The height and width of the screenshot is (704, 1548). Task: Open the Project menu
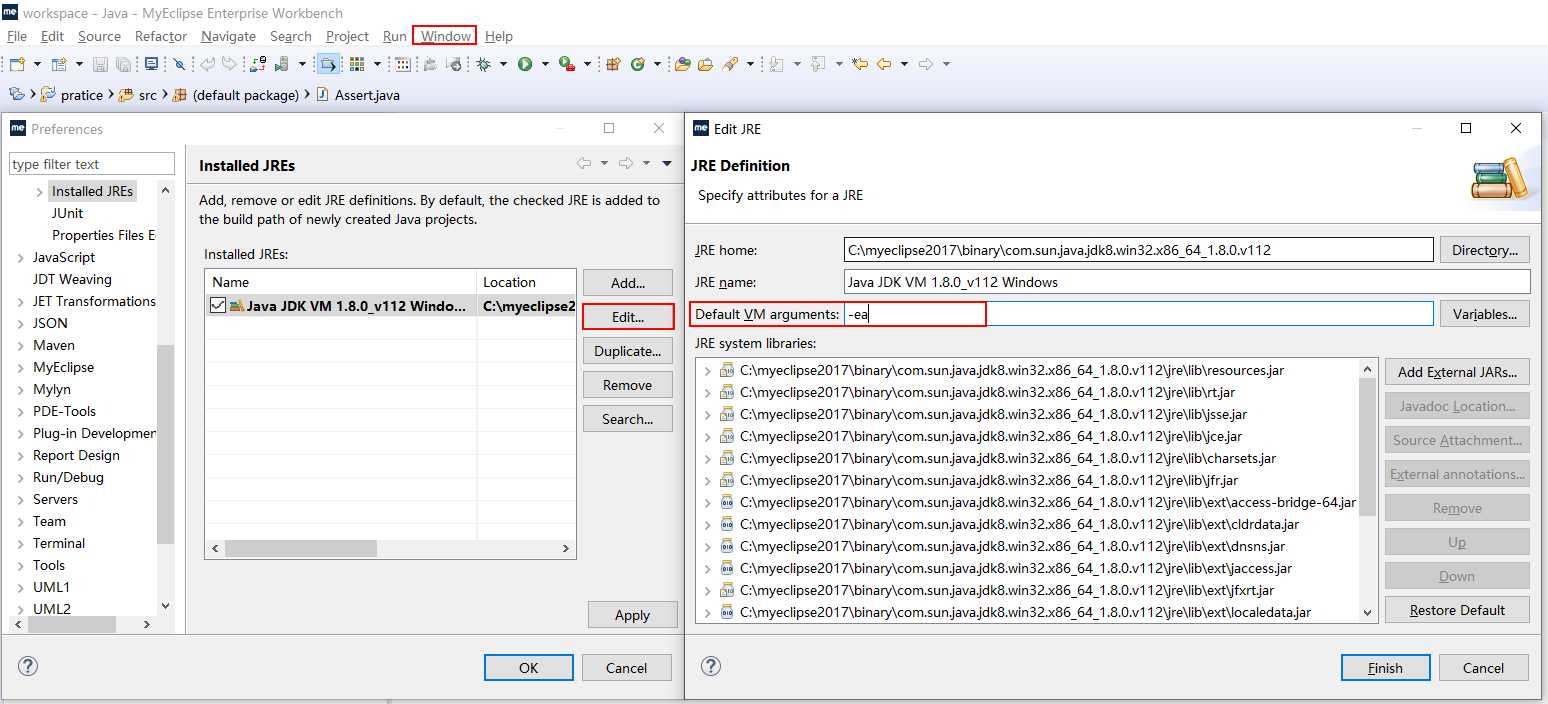point(347,36)
